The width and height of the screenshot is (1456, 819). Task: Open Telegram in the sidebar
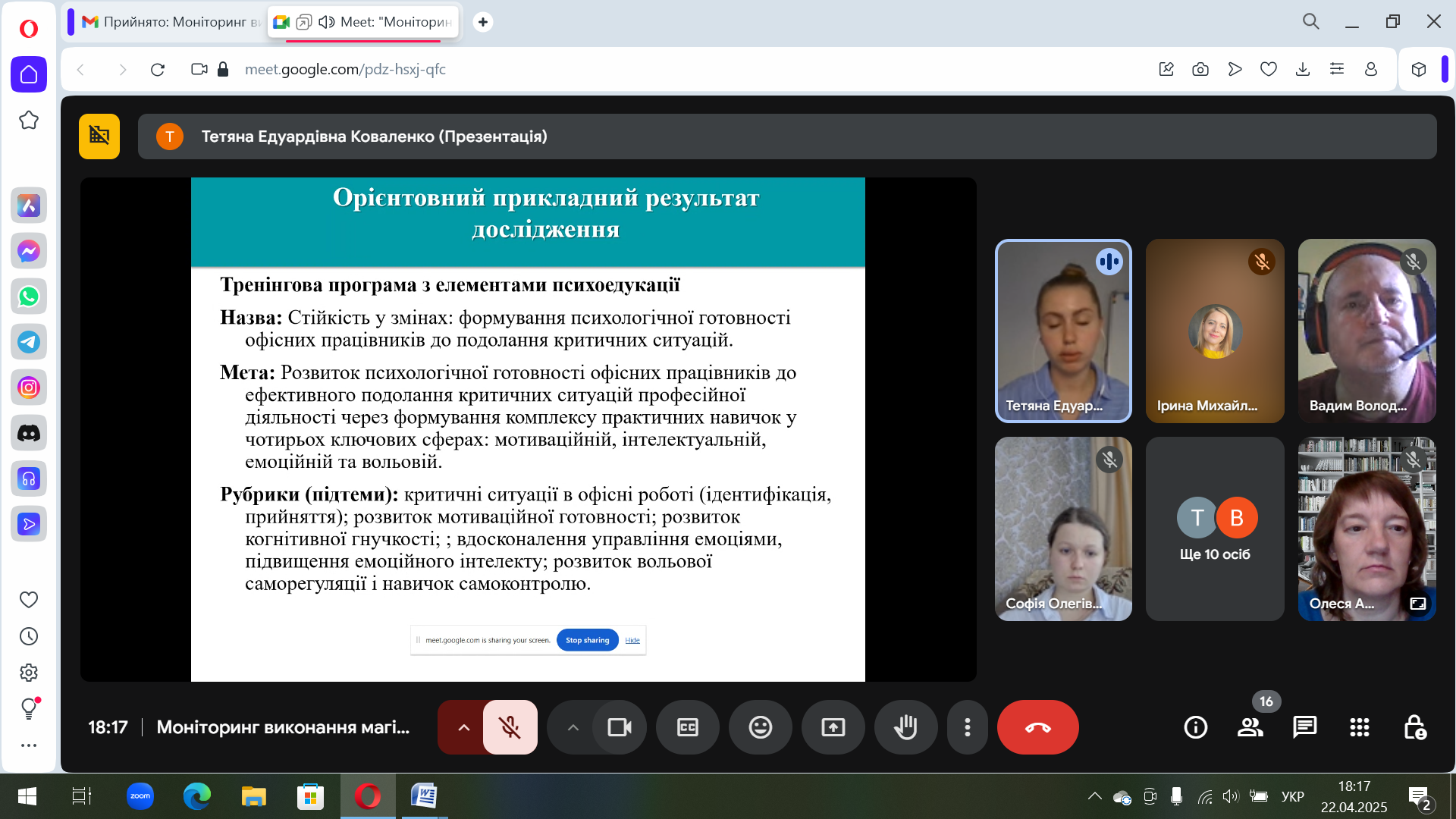click(x=28, y=341)
